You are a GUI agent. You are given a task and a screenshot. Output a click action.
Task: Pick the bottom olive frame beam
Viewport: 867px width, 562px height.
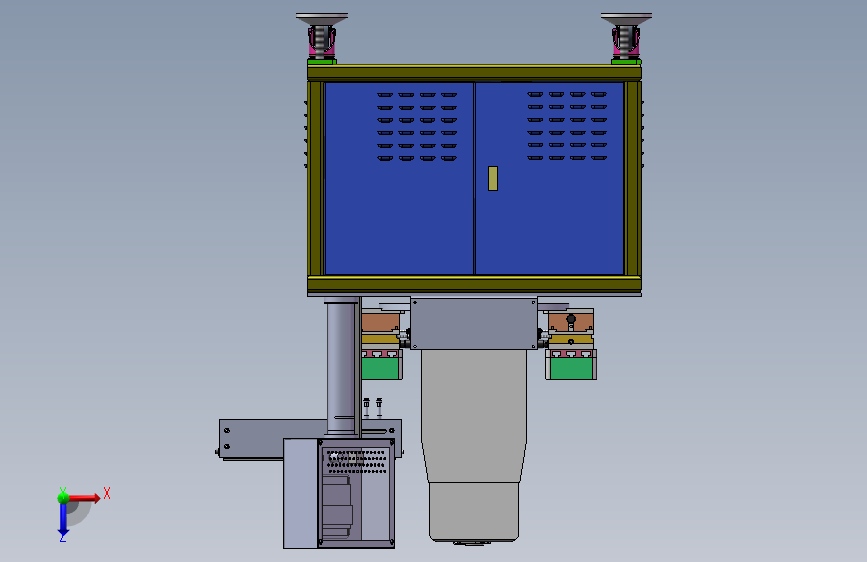pos(474,284)
